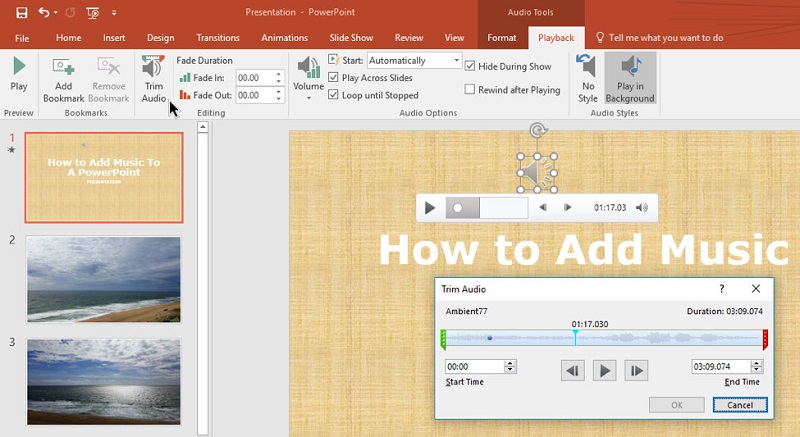Click the green start trim marker

[443, 339]
